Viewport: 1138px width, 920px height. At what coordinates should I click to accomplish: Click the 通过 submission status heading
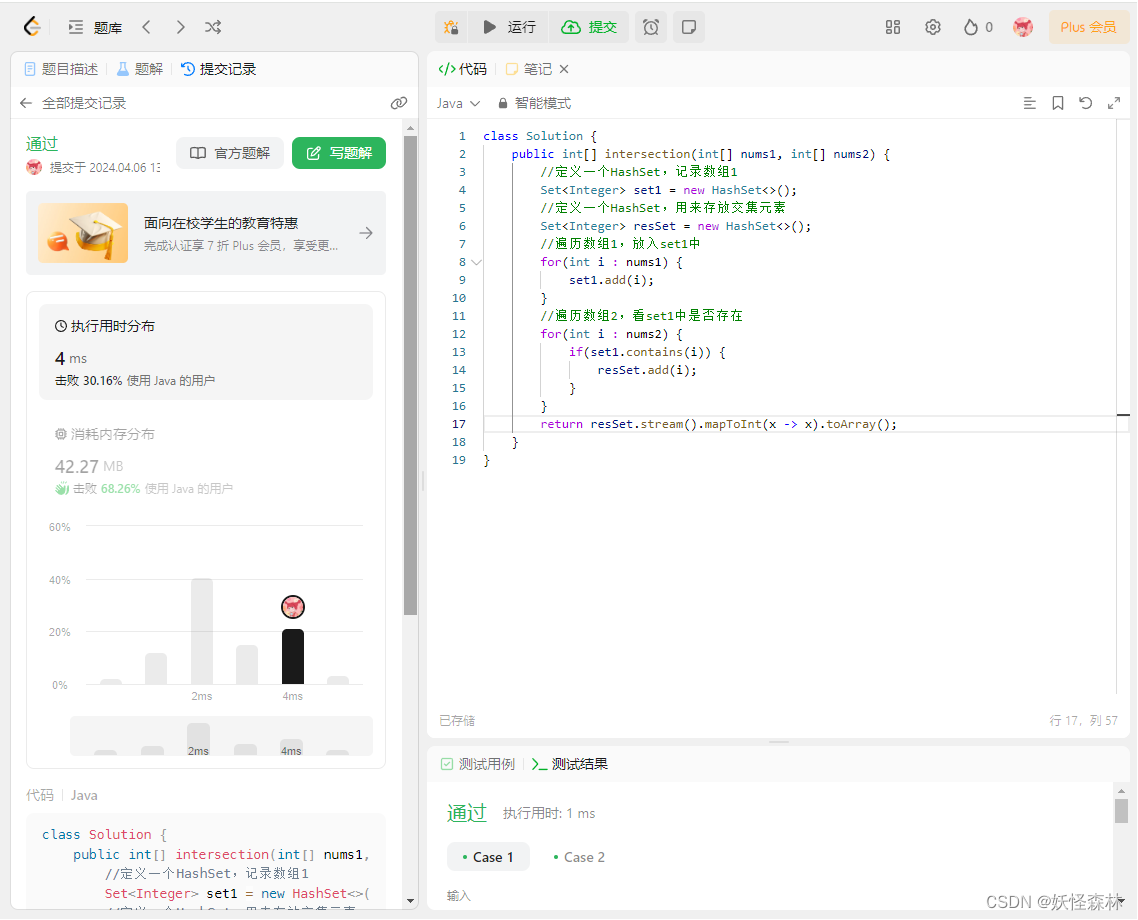tap(42, 144)
